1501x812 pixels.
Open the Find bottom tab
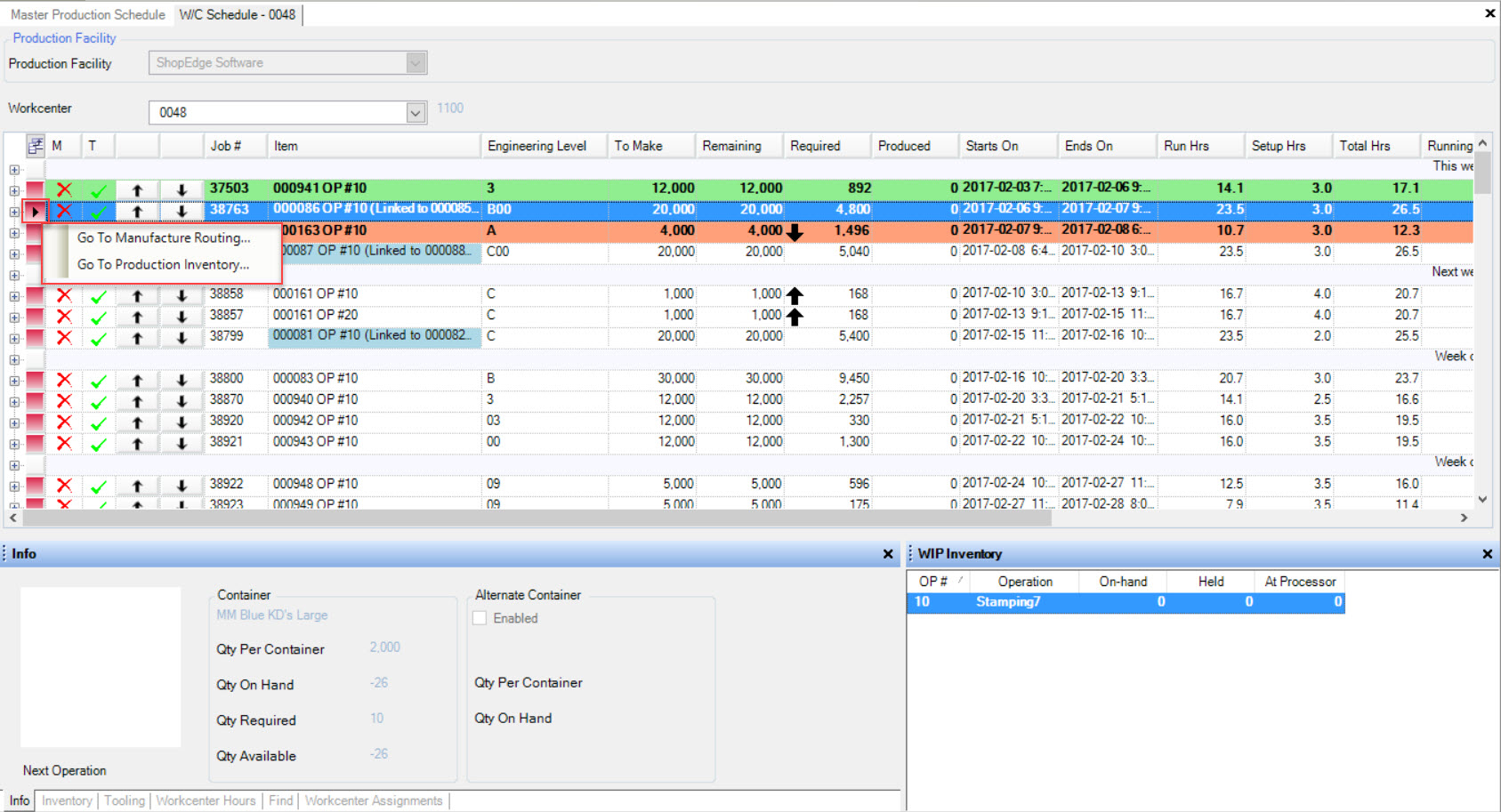click(x=280, y=800)
